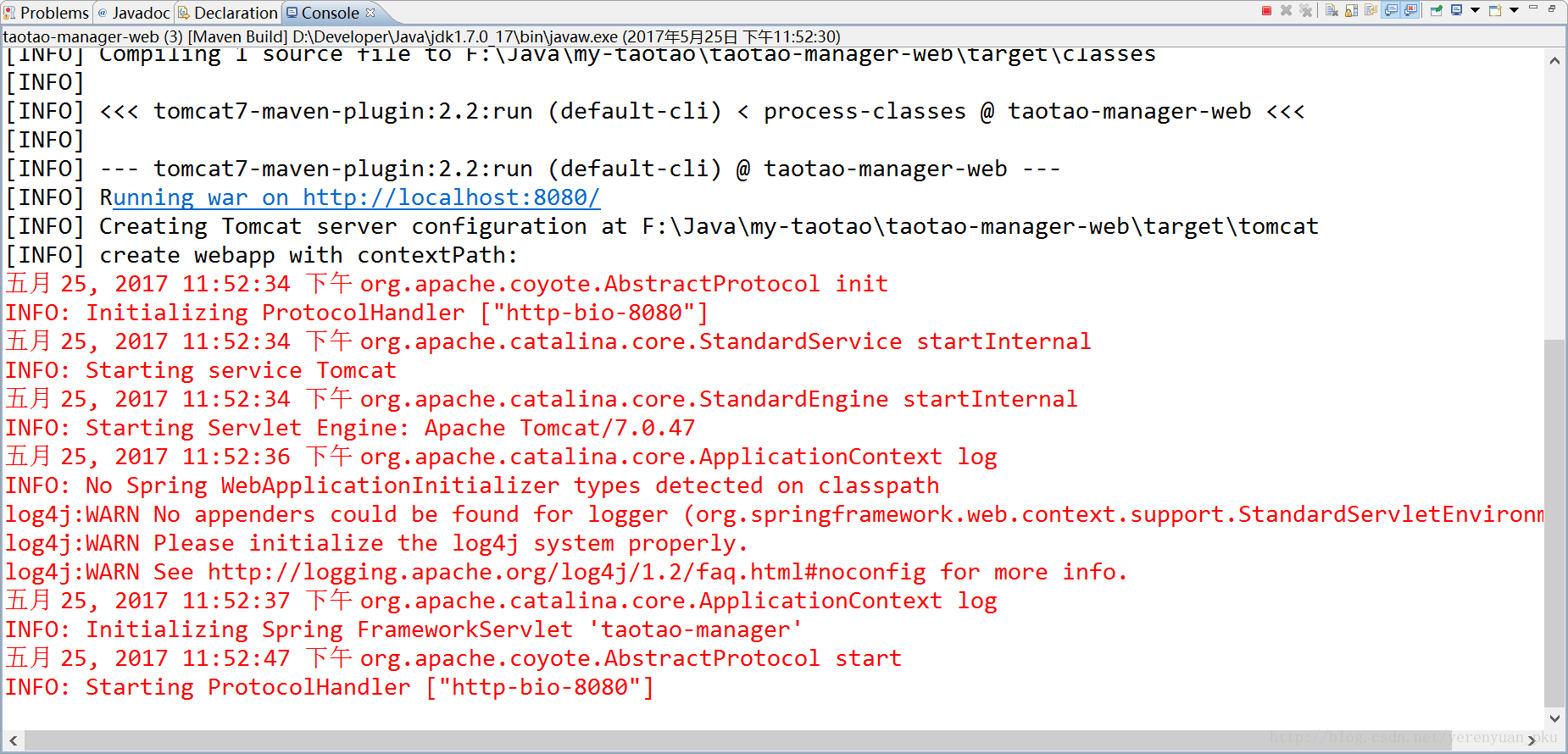Click 'No appenders could be found' warning line

click(x=775, y=514)
